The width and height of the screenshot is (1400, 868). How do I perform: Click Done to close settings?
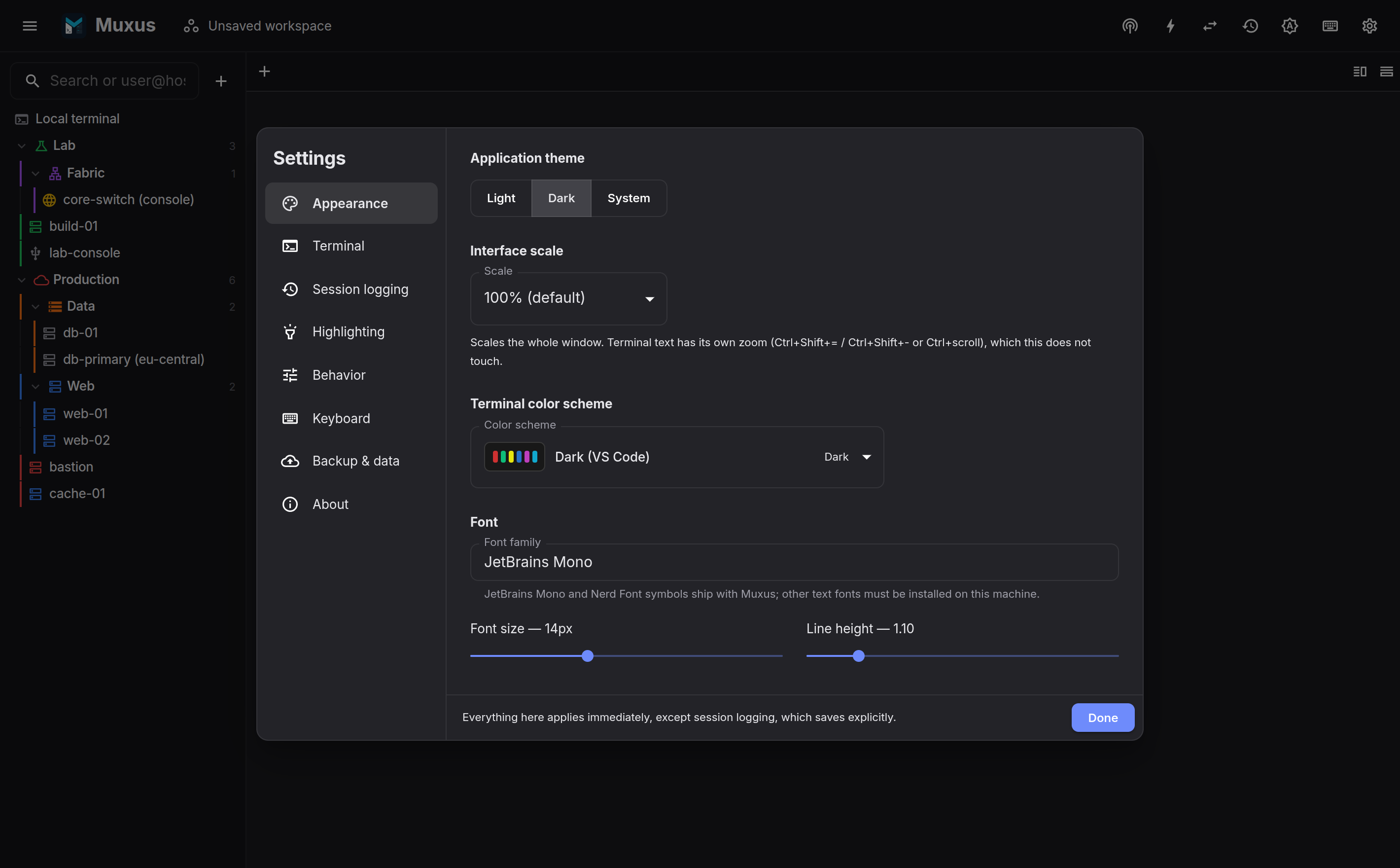1103,718
